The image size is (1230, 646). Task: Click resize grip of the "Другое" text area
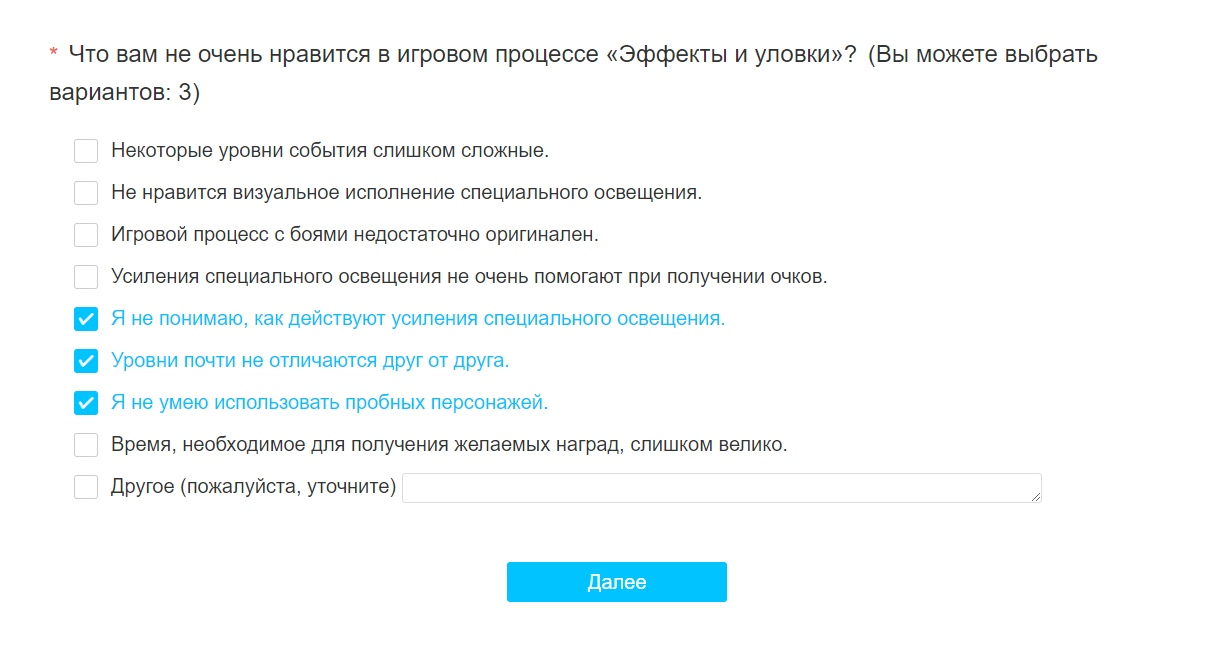pyautogui.click(x=1035, y=496)
